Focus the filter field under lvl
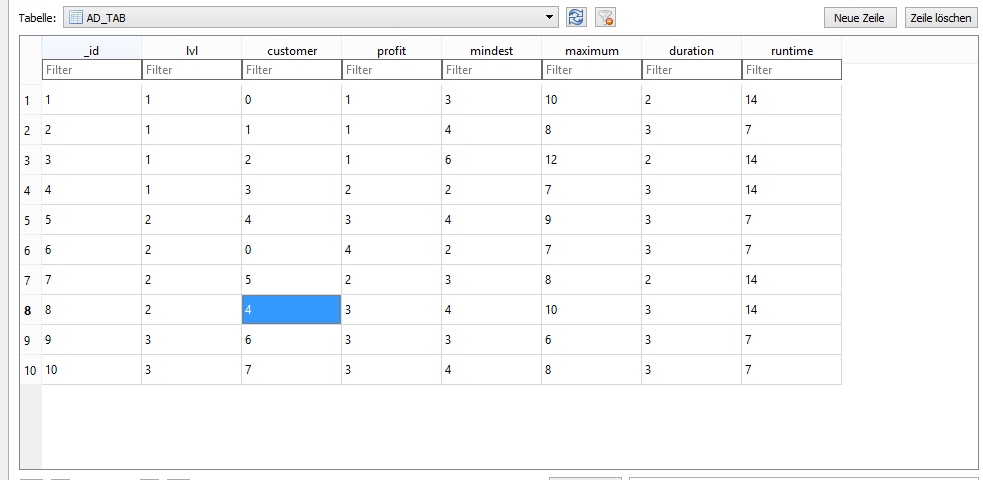The width and height of the screenshot is (983, 480). coord(191,70)
